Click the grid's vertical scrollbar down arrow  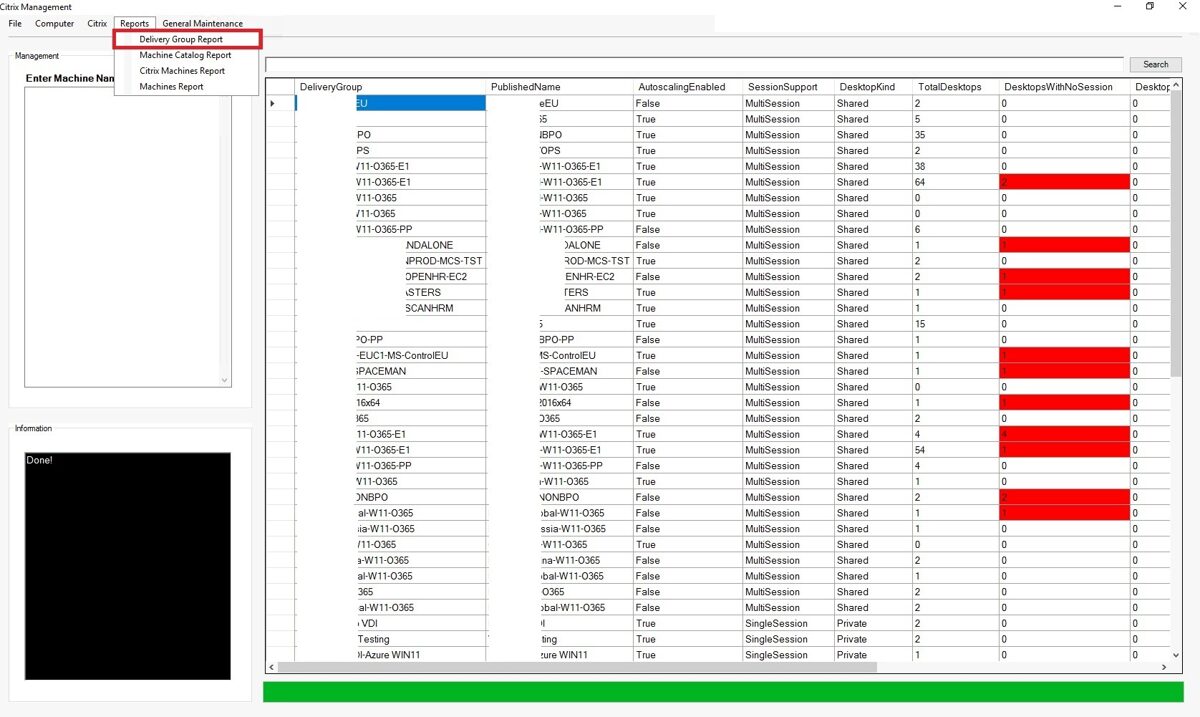pos(1176,654)
